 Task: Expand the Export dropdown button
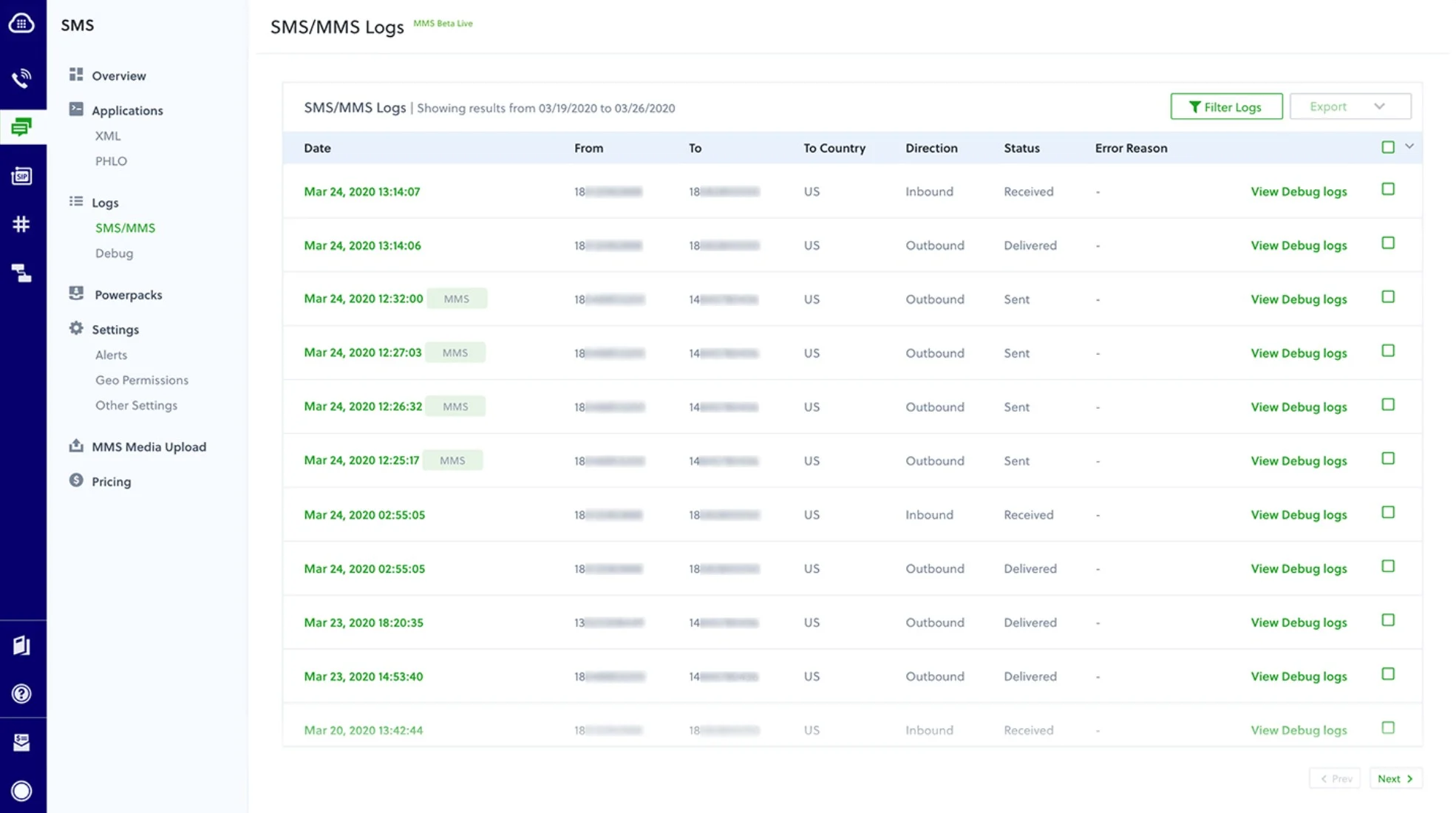click(x=1378, y=107)
